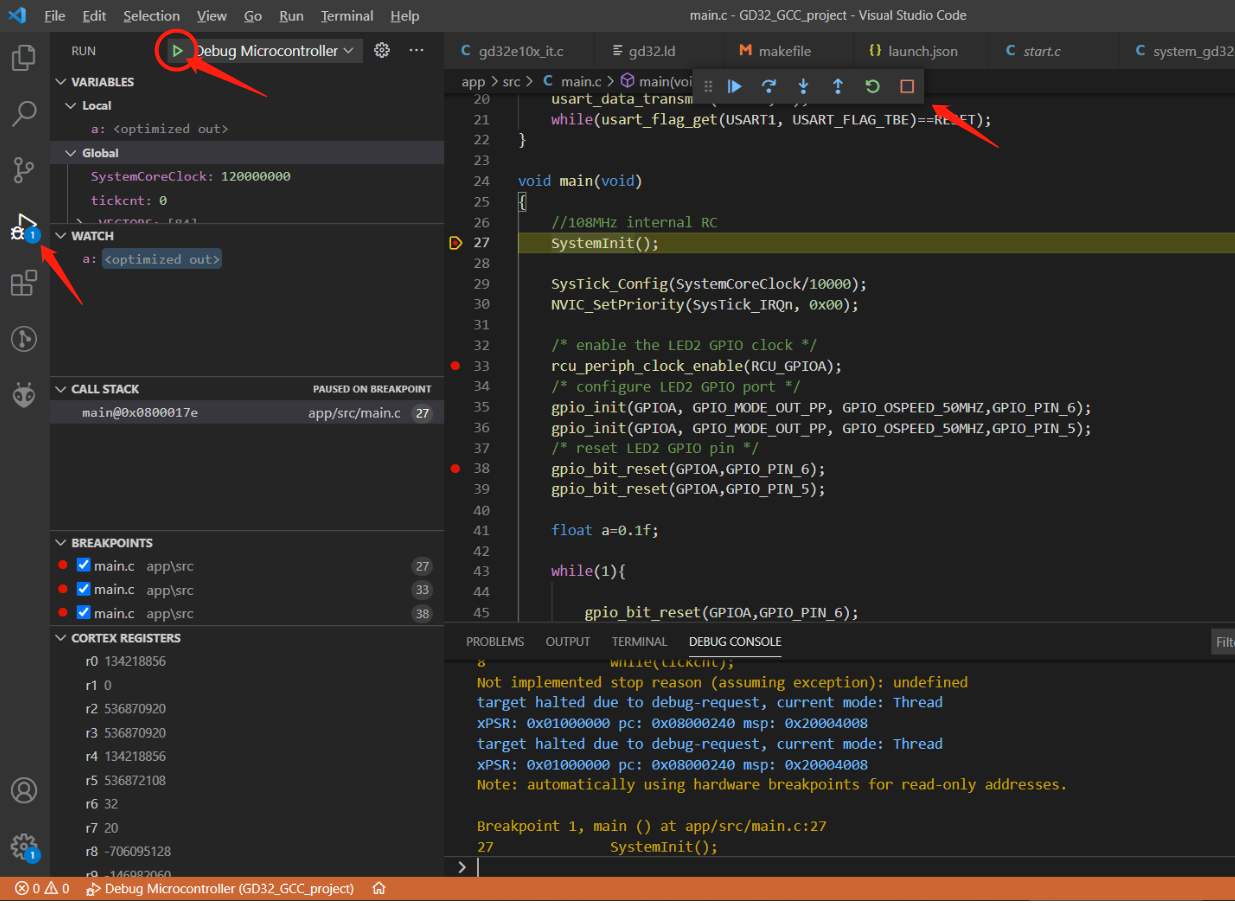Viewport: 1235px width, 903px height.
Task: Open the Extensions view in activity bar
Action: coord(24,284)
